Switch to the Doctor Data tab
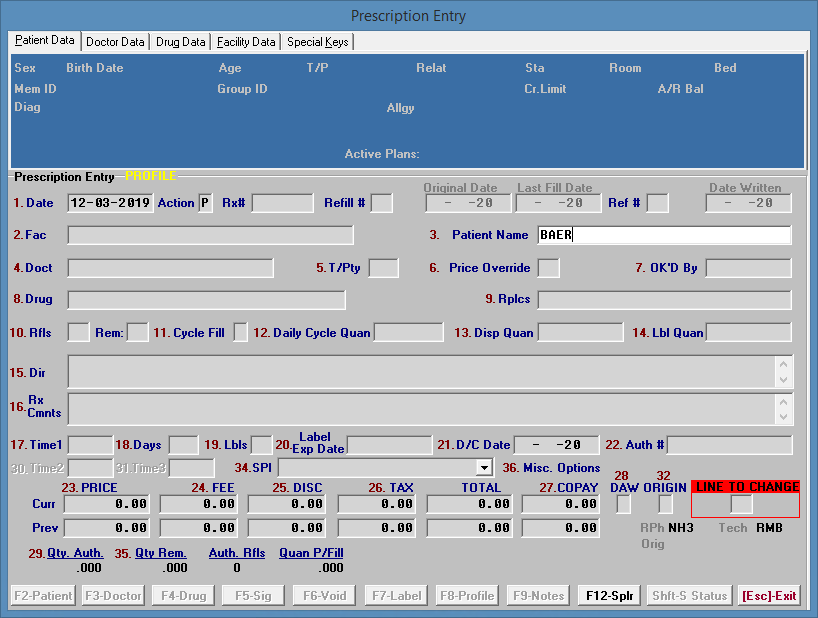This screenshot has width=818, height=618. coord(115,42)
